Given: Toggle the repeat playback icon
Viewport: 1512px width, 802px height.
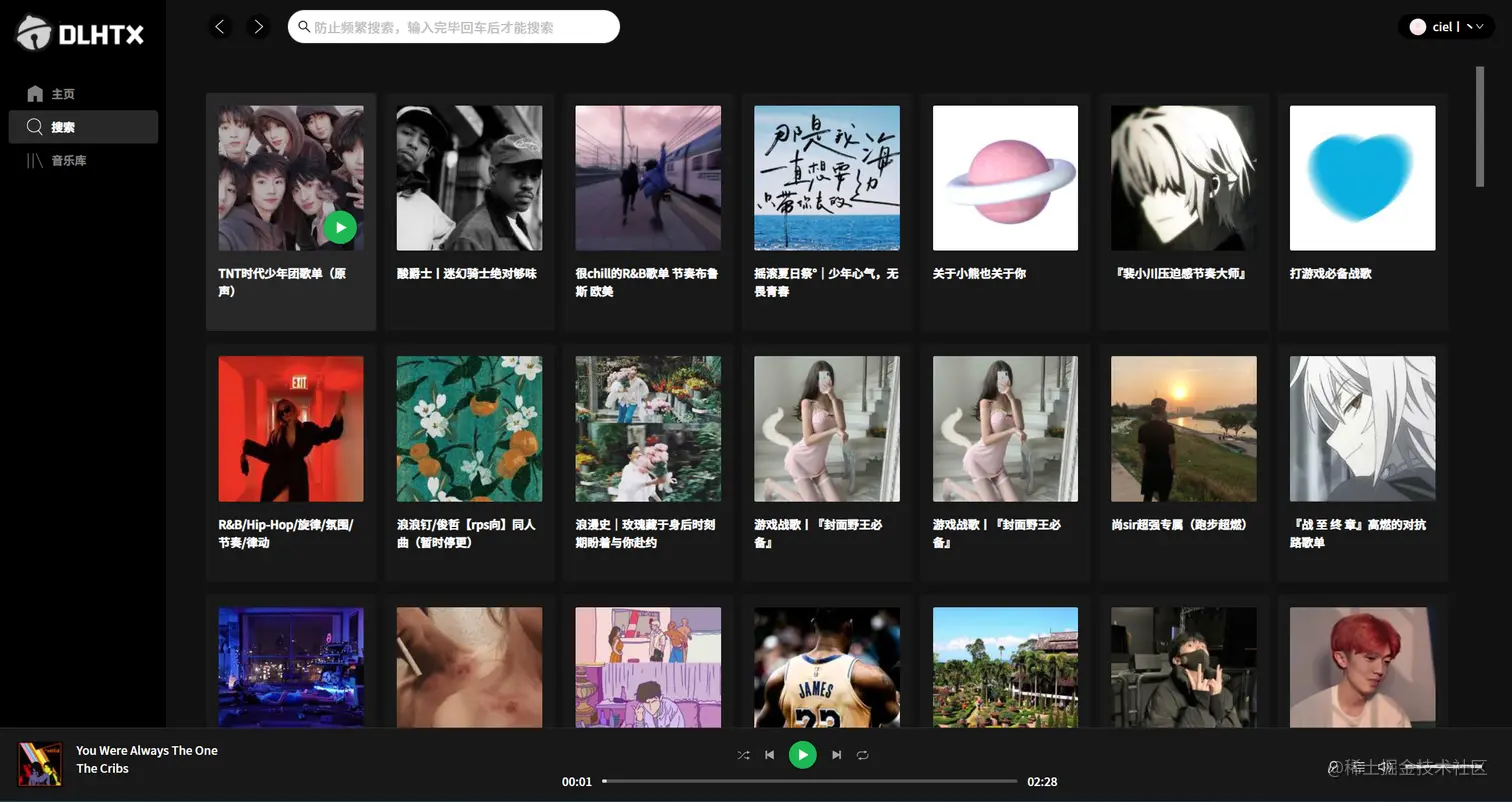Looking at the screenshot, I should point(862,755).
